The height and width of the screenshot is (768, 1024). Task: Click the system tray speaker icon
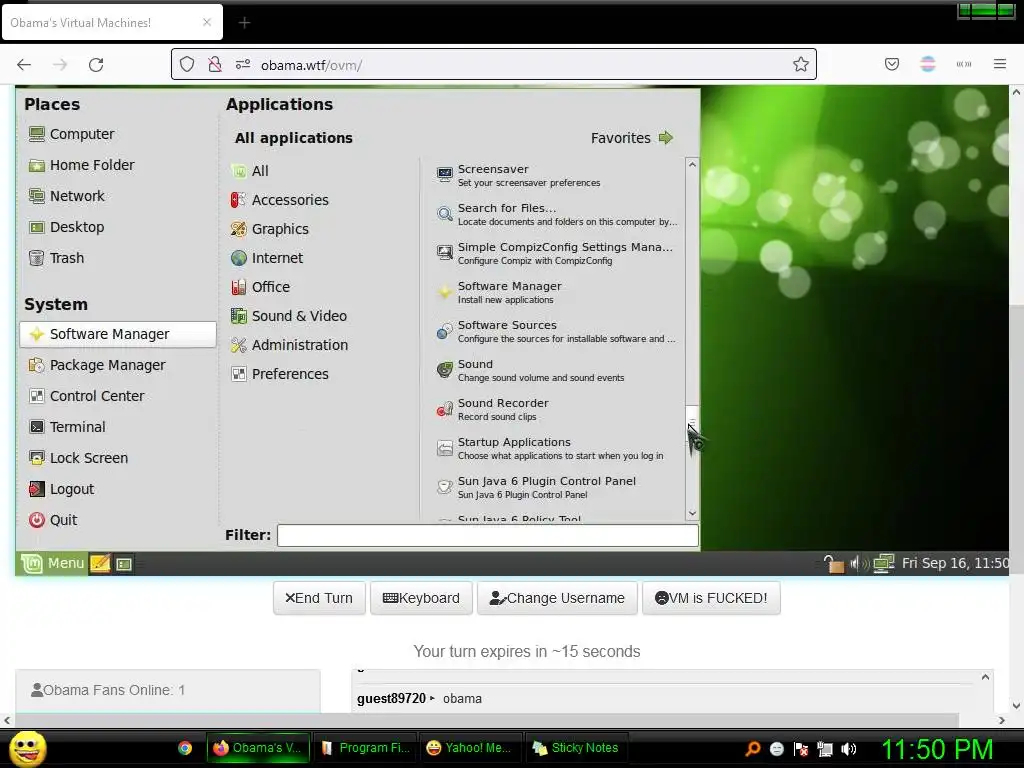point(849,749)
